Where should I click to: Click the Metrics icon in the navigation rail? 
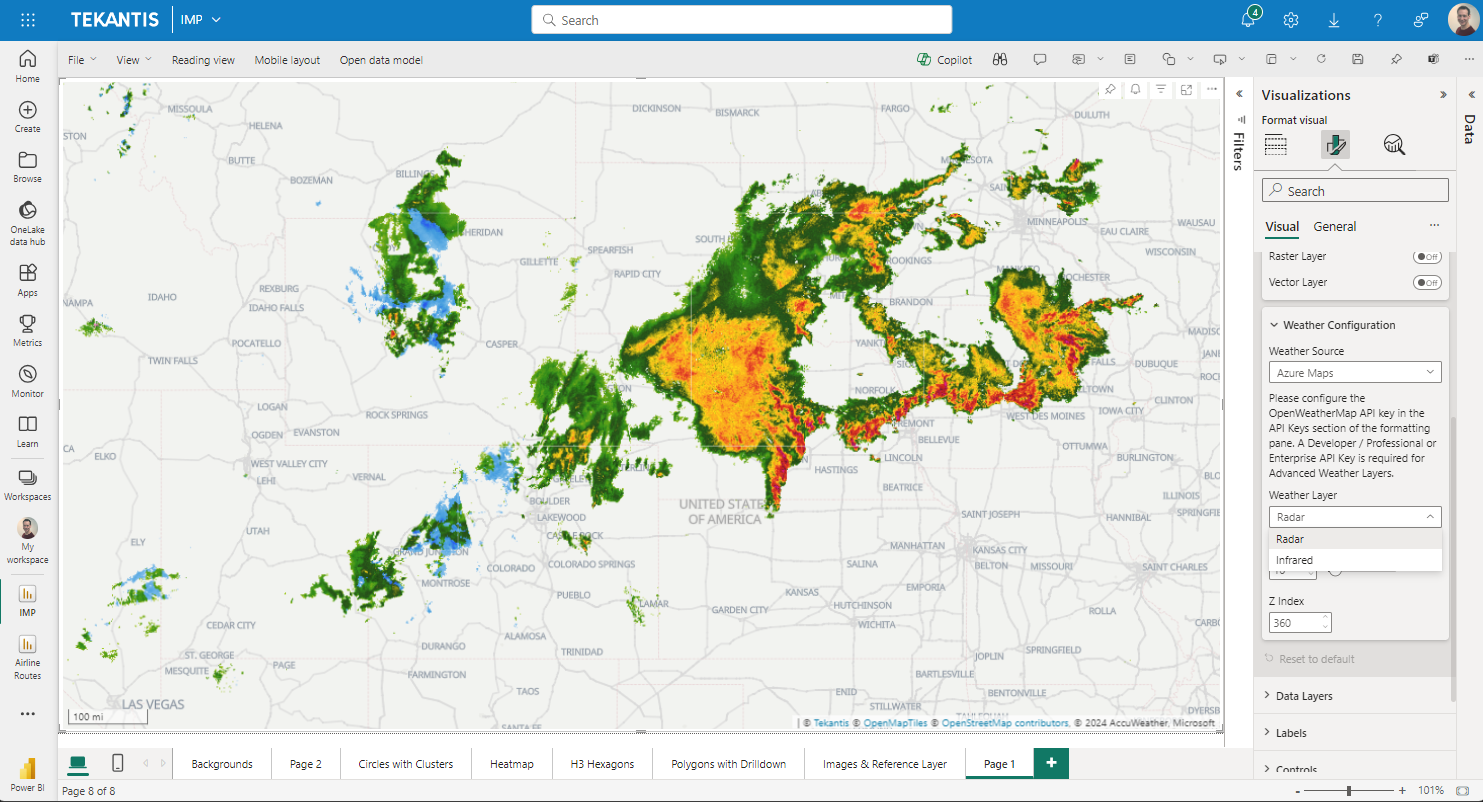(x=27, y=328)
